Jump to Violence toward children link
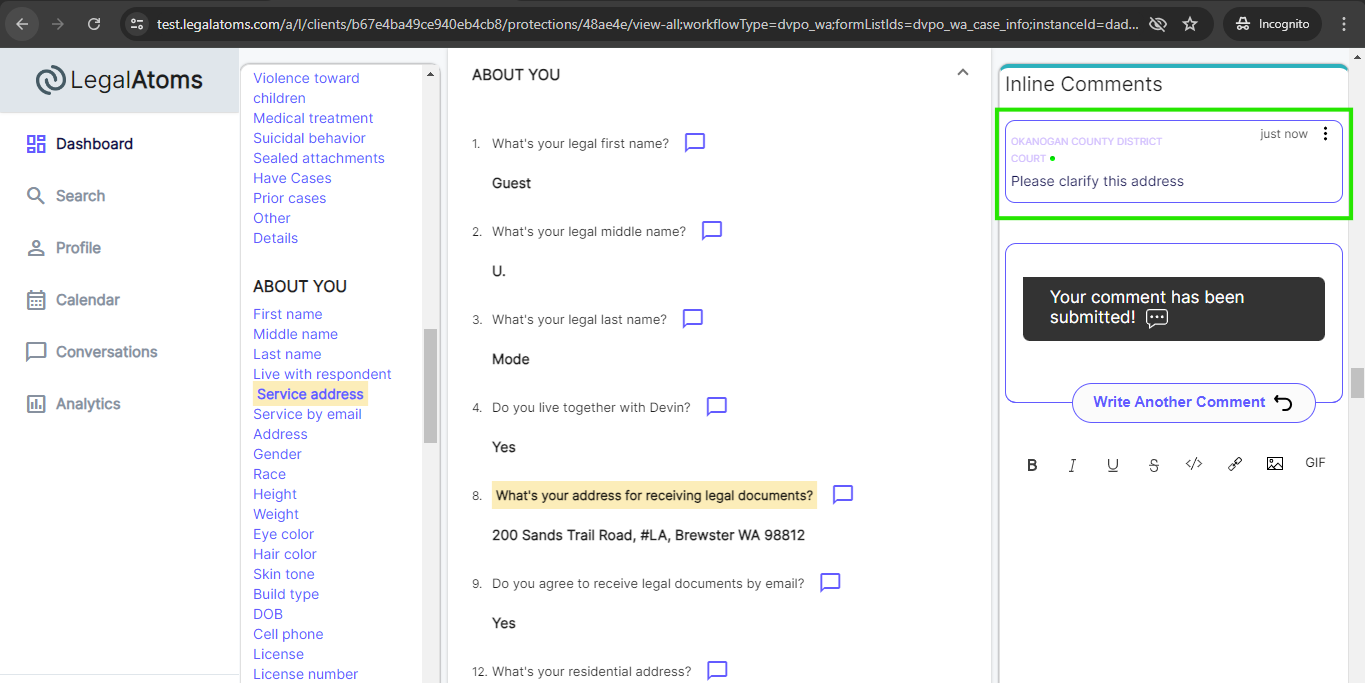Image resolution: width=1365 pixels, height=683 pixels. pyautogui.click(x=306, y=88)
